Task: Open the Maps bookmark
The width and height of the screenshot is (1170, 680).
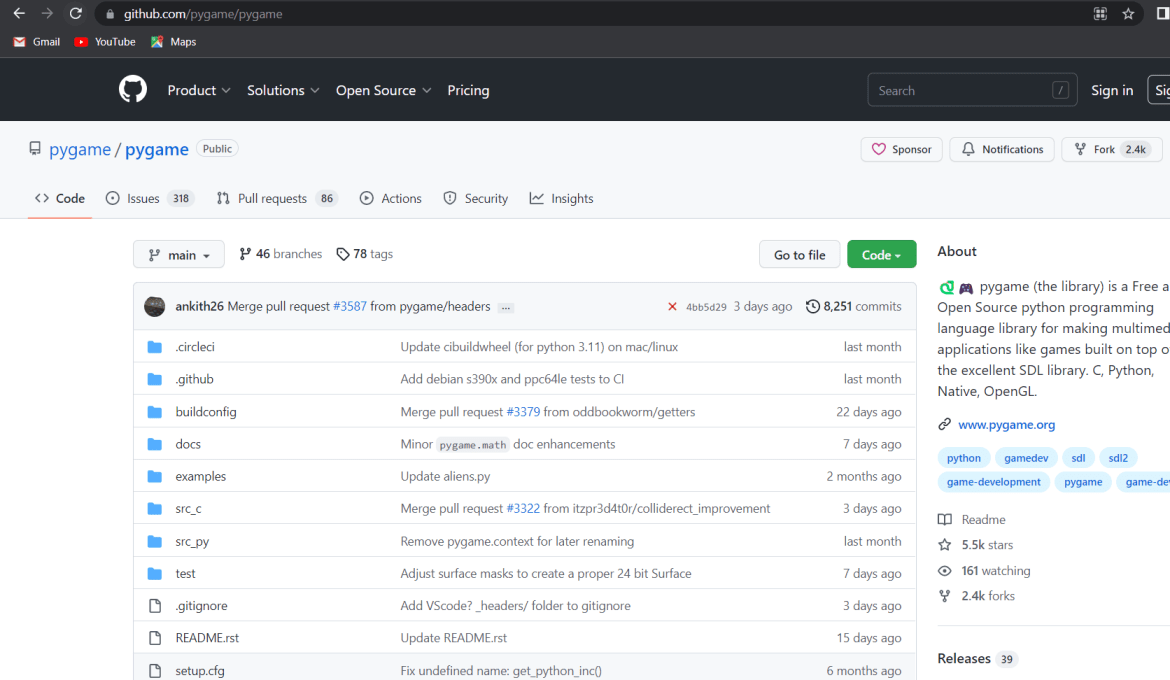Action: click(173, 42)
